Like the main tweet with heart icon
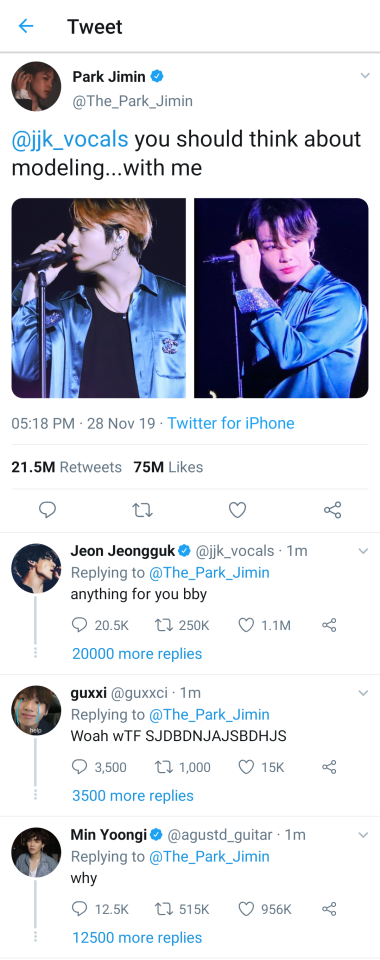The height and width of the screenshot is (960, 380). tap(237, 510)
